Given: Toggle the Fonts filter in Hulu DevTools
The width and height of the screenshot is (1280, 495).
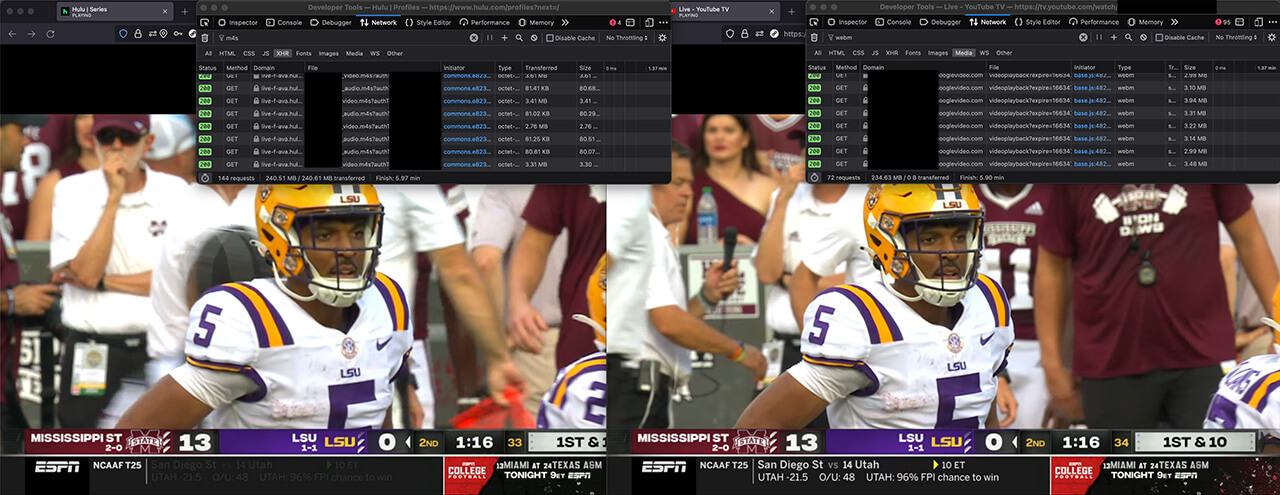Looking at the screenshot, I should [x=304, y=53].
